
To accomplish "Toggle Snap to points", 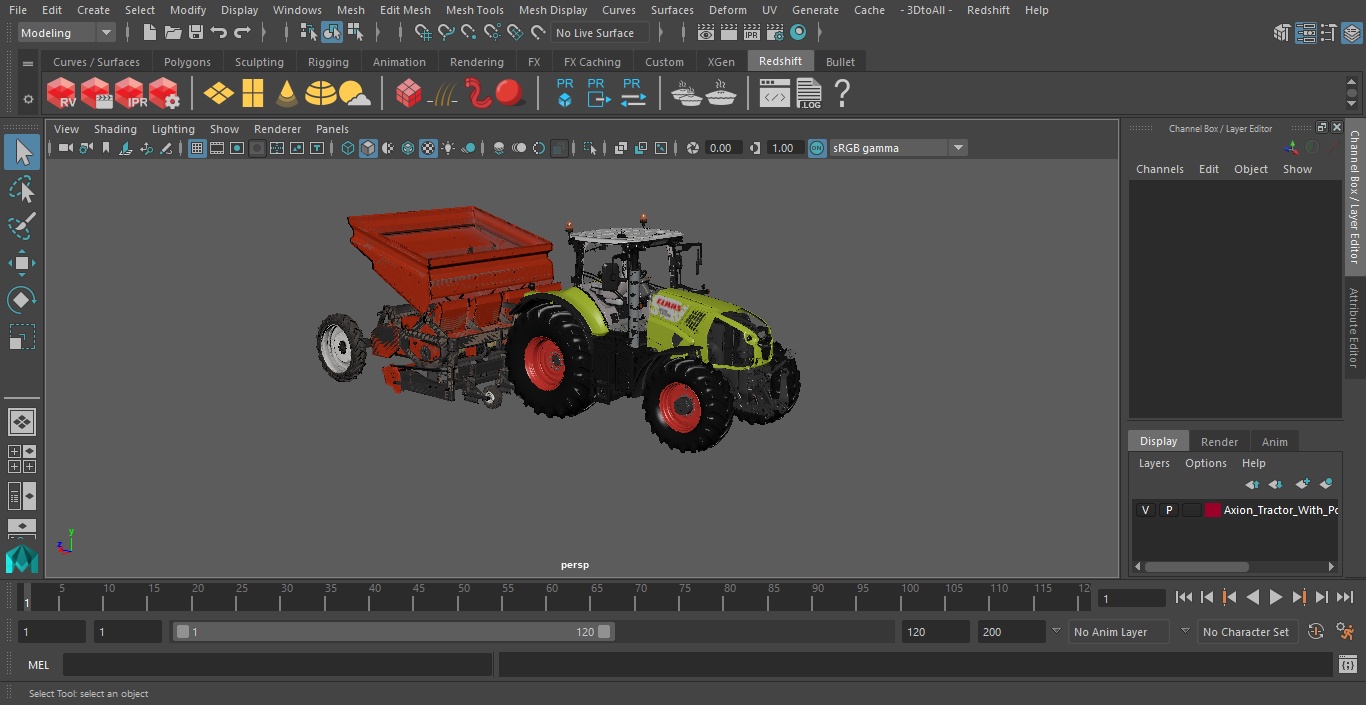I will click(469, 33).
